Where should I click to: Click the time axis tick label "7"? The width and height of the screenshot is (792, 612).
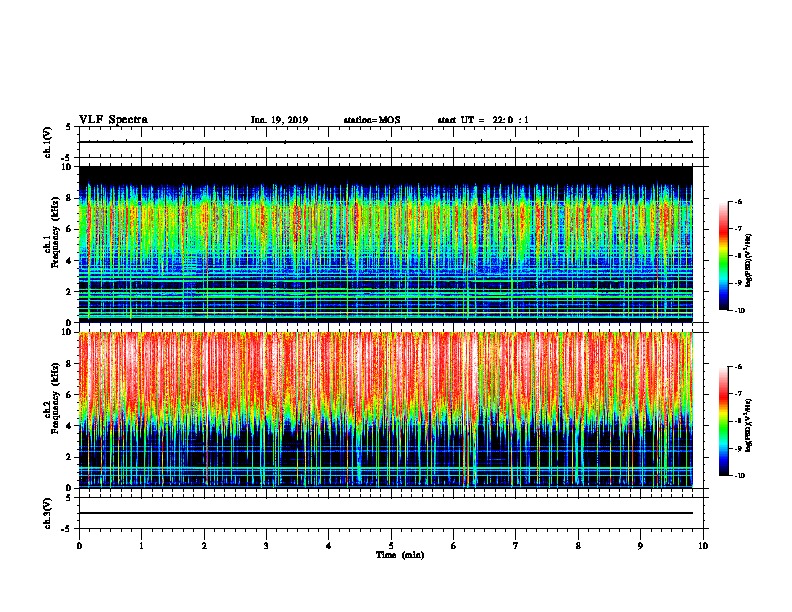tap(516, 546)
